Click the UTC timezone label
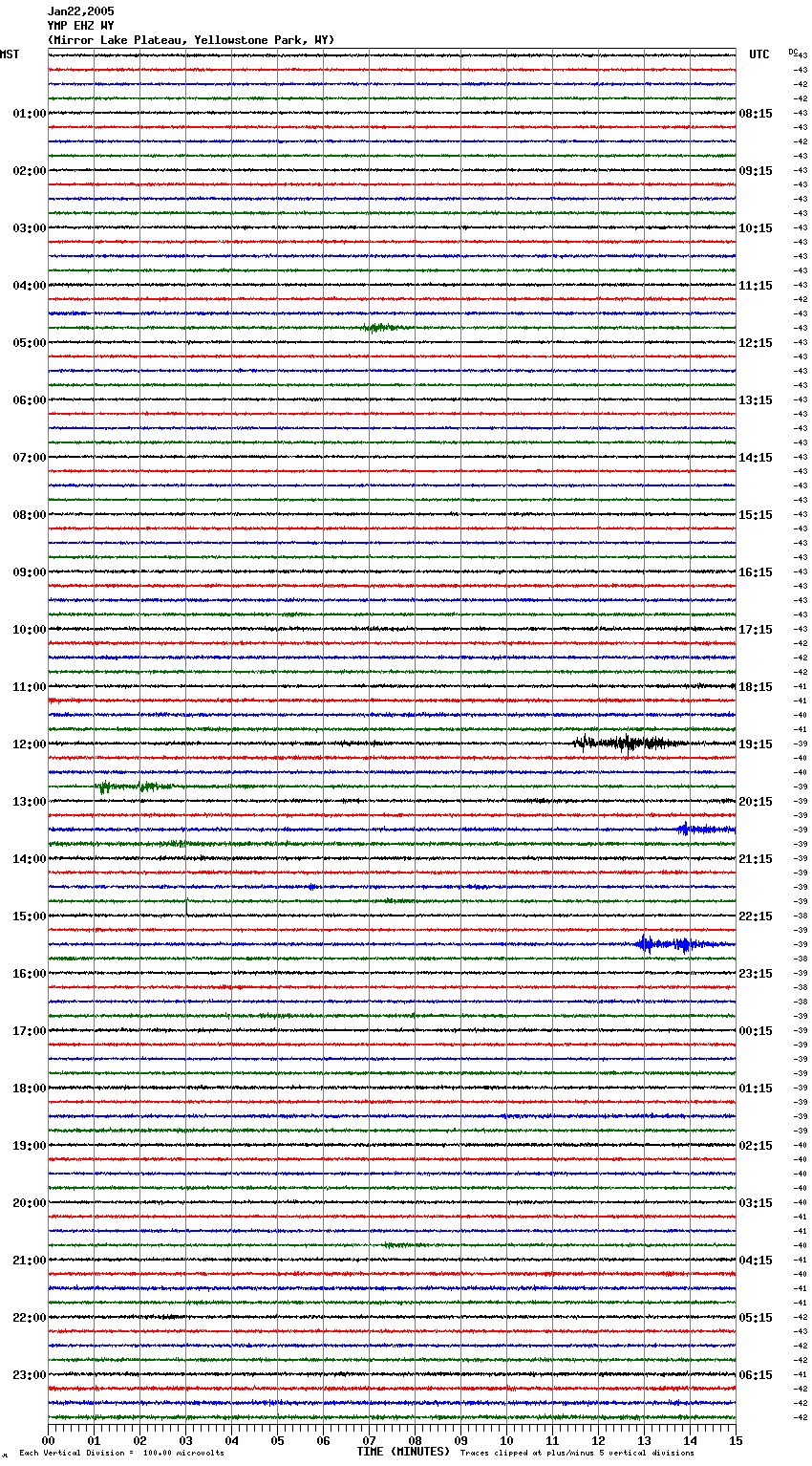Viewport: 812px width, 1466px height. [x=759, y=54]
